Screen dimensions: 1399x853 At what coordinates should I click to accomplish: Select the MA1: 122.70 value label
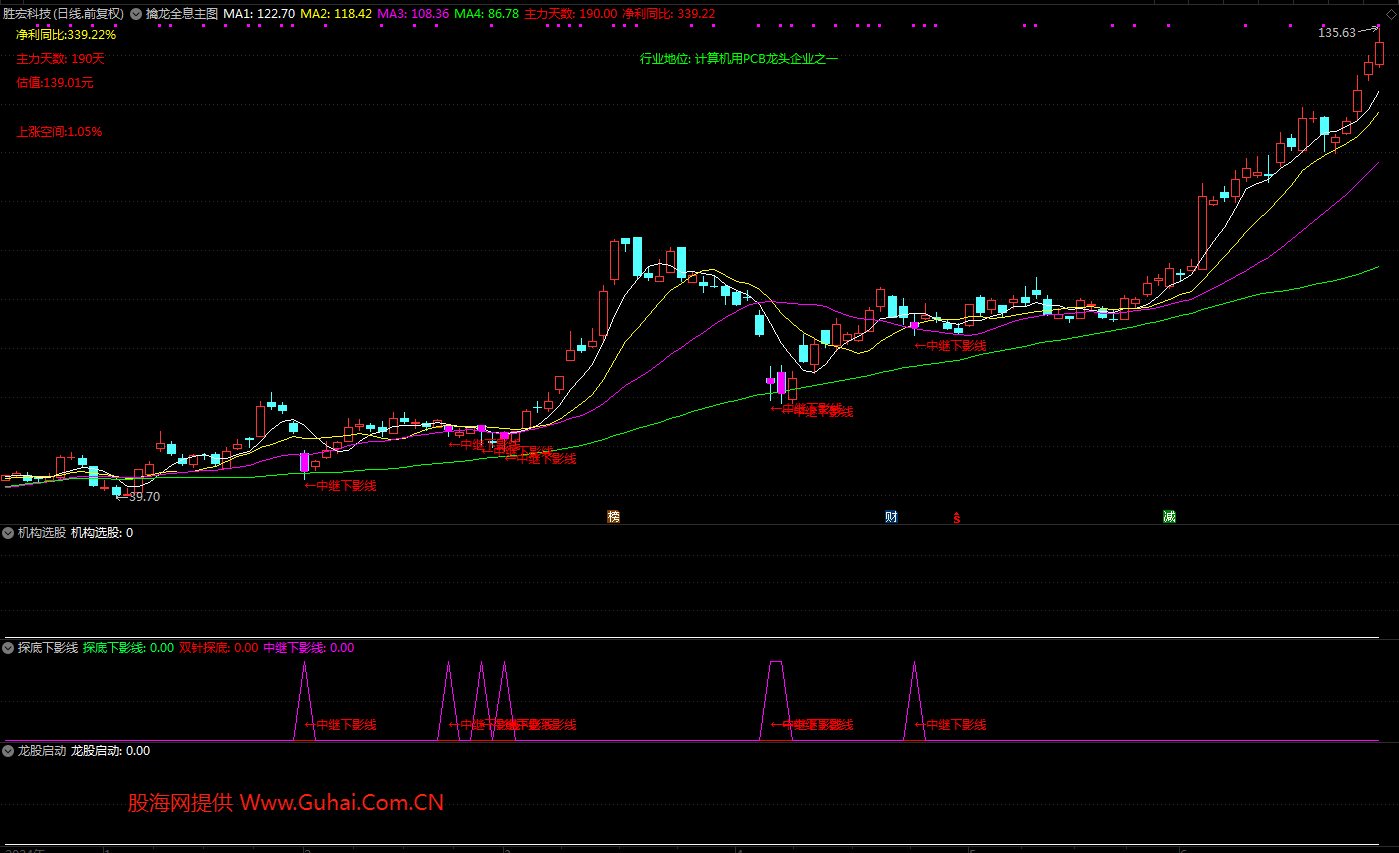259,14
